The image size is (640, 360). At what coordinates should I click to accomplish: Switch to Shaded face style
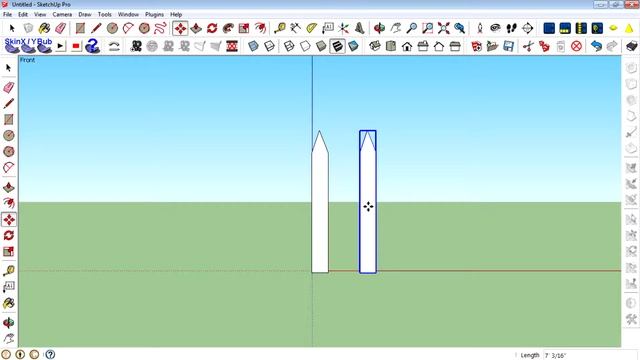pyautogui.click(x=321, y=46)
